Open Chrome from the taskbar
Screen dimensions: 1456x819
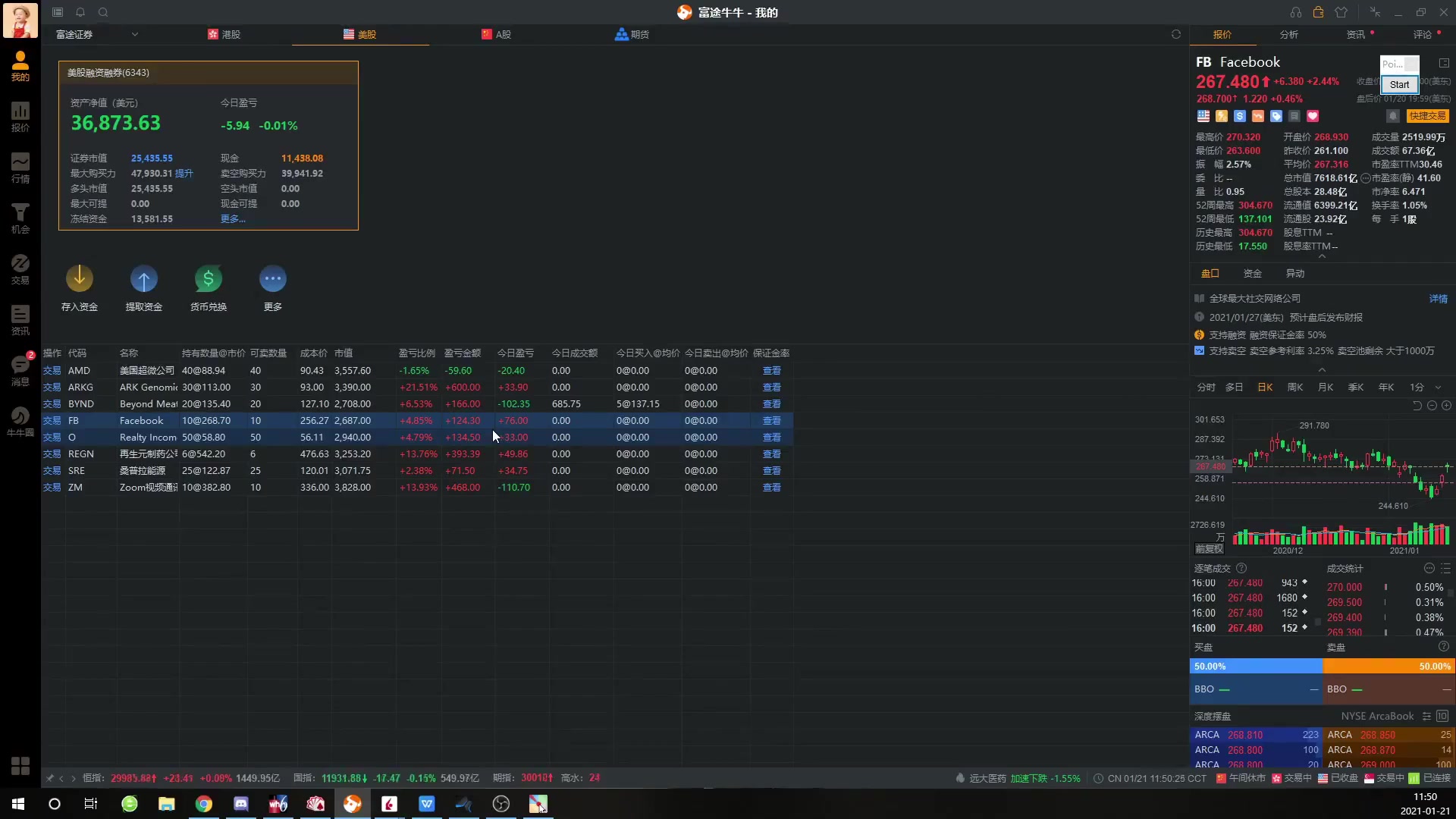point(204,804)
